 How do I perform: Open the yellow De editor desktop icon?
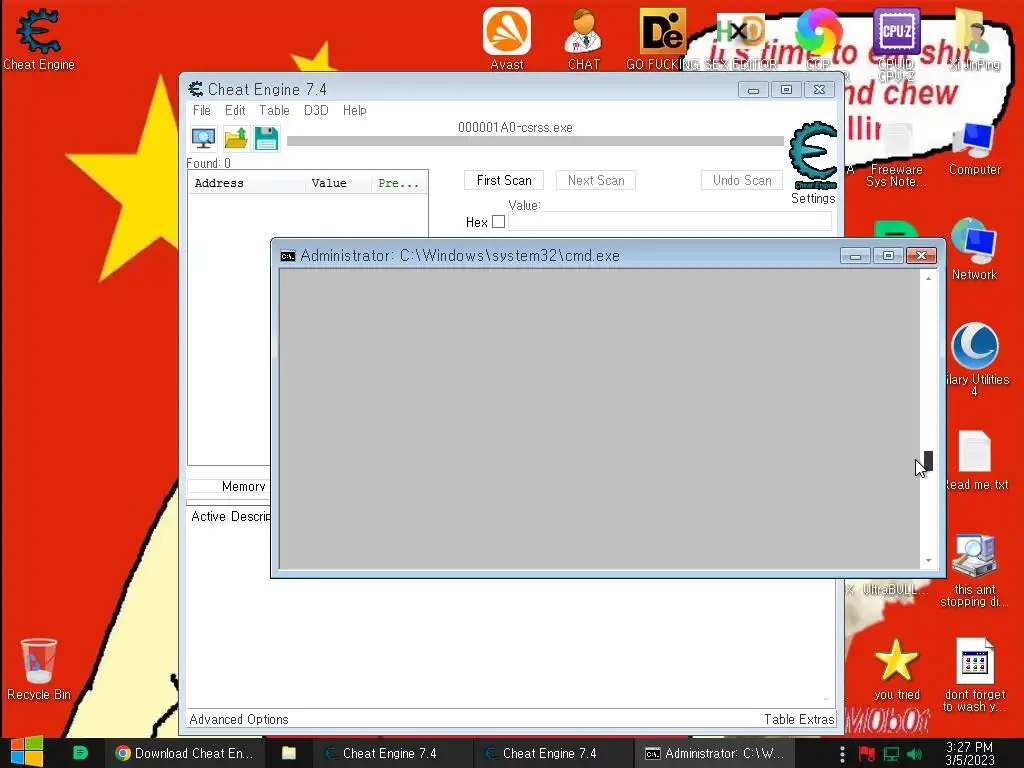[662, 31]
